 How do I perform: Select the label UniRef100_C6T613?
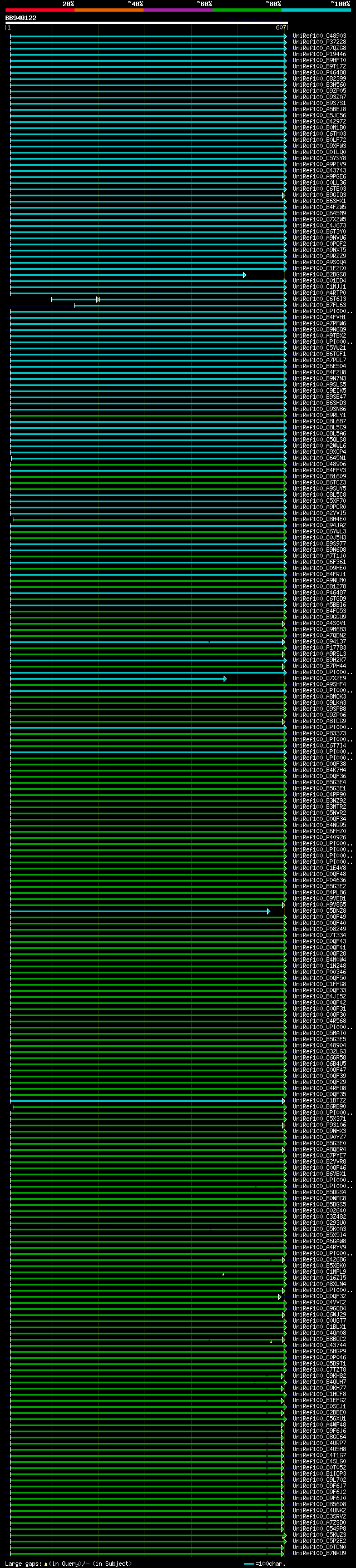(319, 299)
